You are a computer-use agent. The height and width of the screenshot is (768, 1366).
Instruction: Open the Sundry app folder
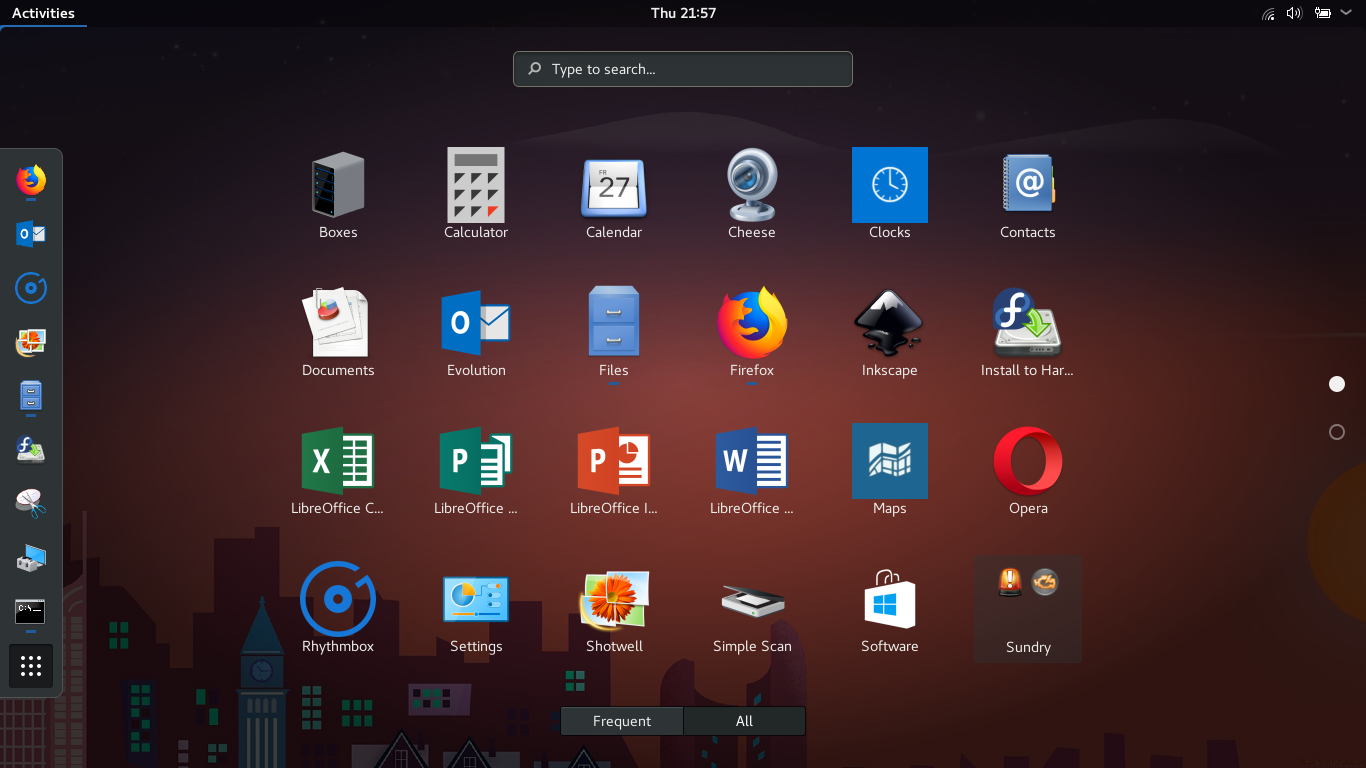coord(1028,608)
